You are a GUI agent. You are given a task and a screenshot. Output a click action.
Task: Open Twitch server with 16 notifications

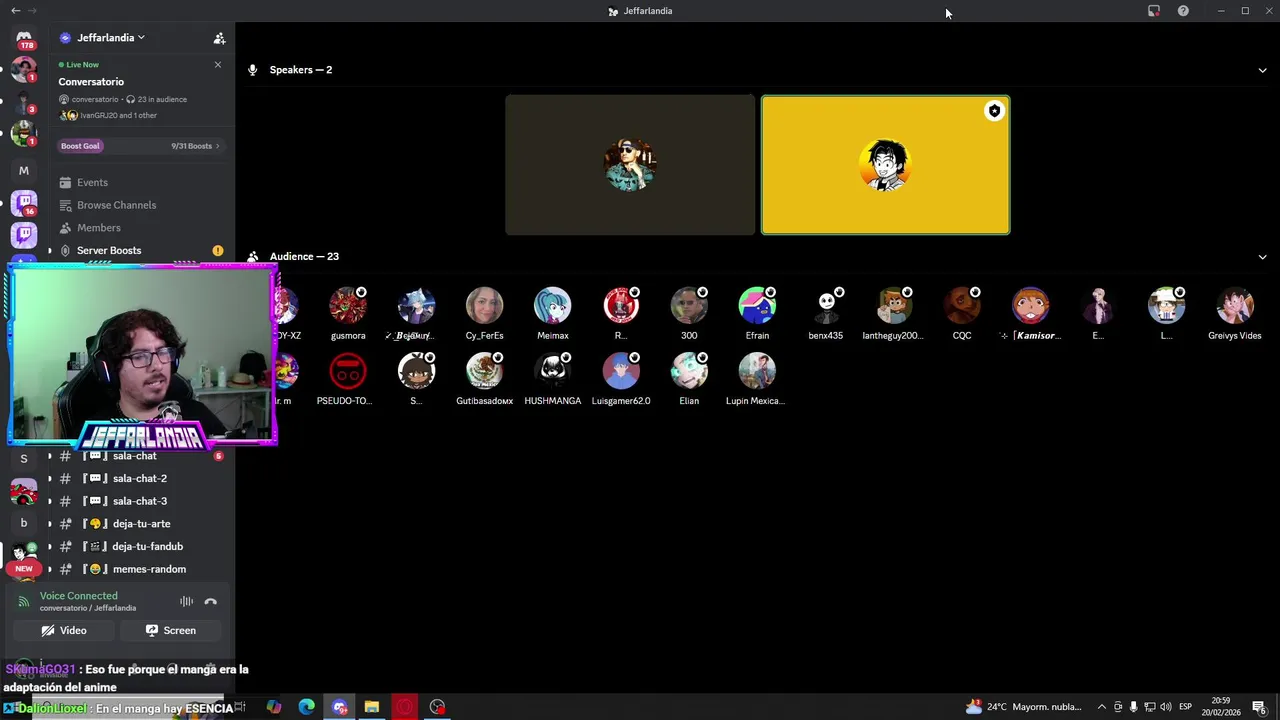tap(24, 203)
